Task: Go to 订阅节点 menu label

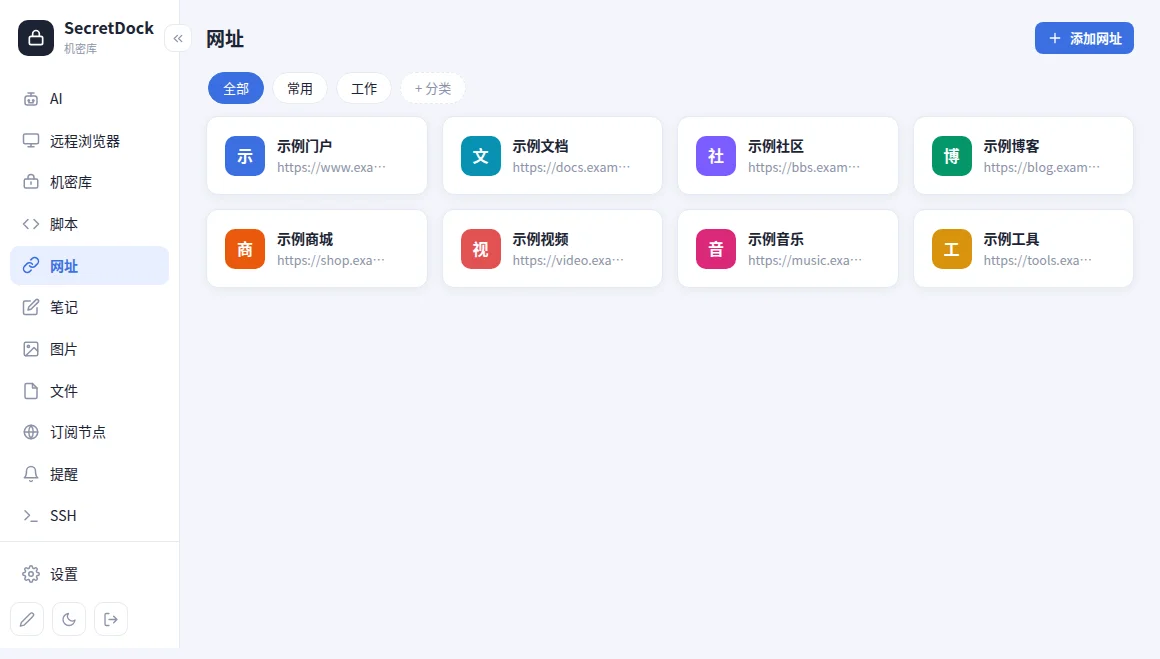Action: pos(78,432)
